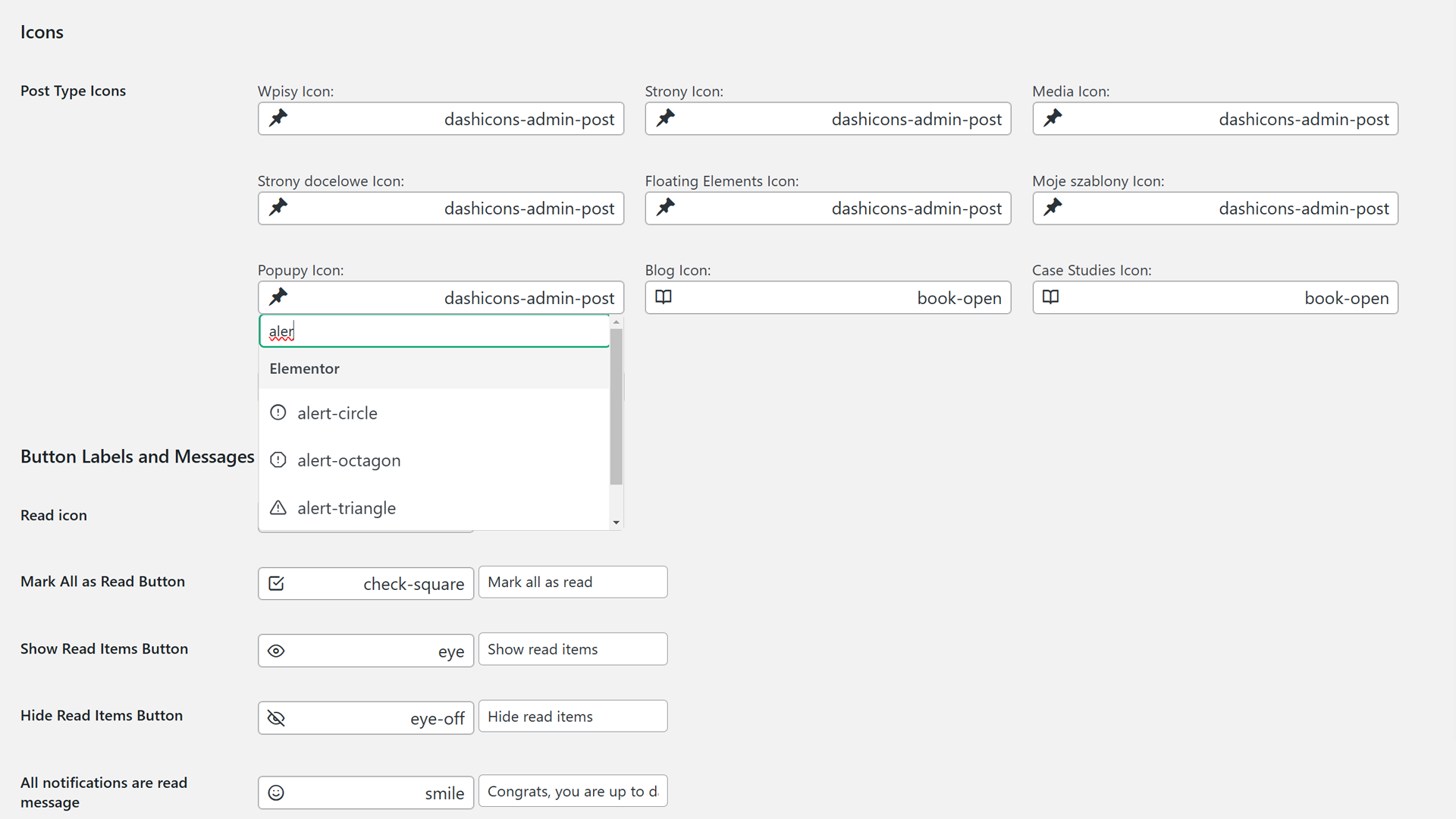Open the Strony Icon picker dropdown

(x=828, y=119)
